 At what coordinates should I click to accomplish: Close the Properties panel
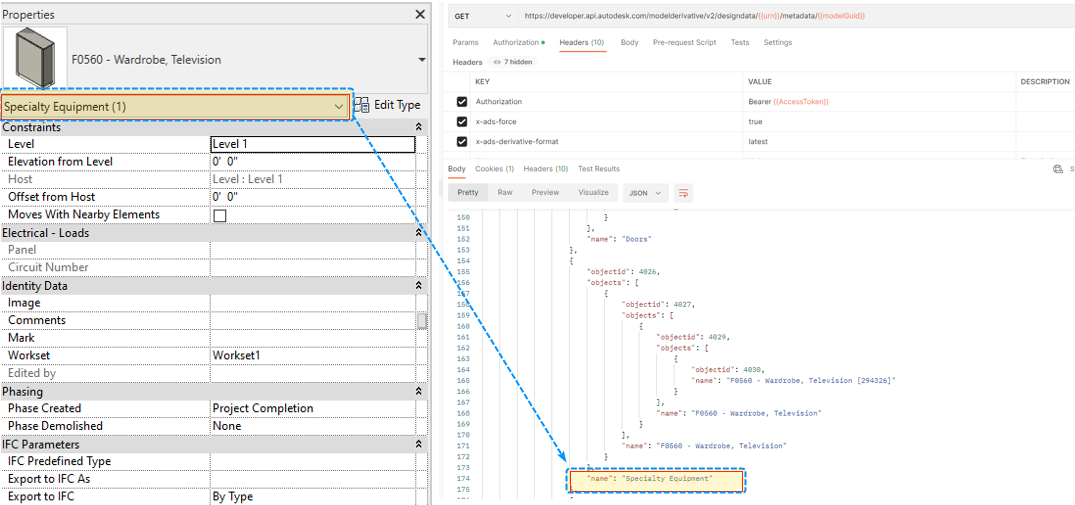(420, 15)
